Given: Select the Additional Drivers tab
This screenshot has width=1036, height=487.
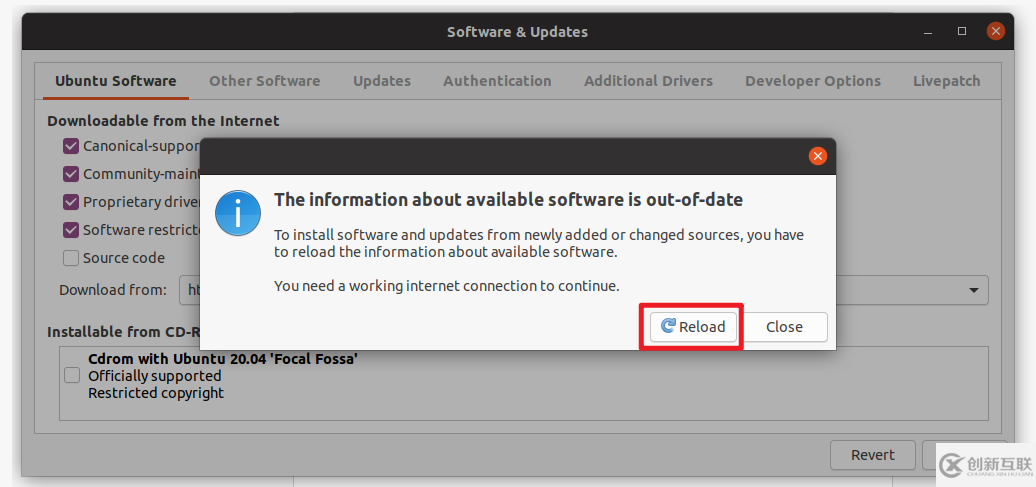Looking at the screenshot, I should pyautogui.click(x=648, y=81).
